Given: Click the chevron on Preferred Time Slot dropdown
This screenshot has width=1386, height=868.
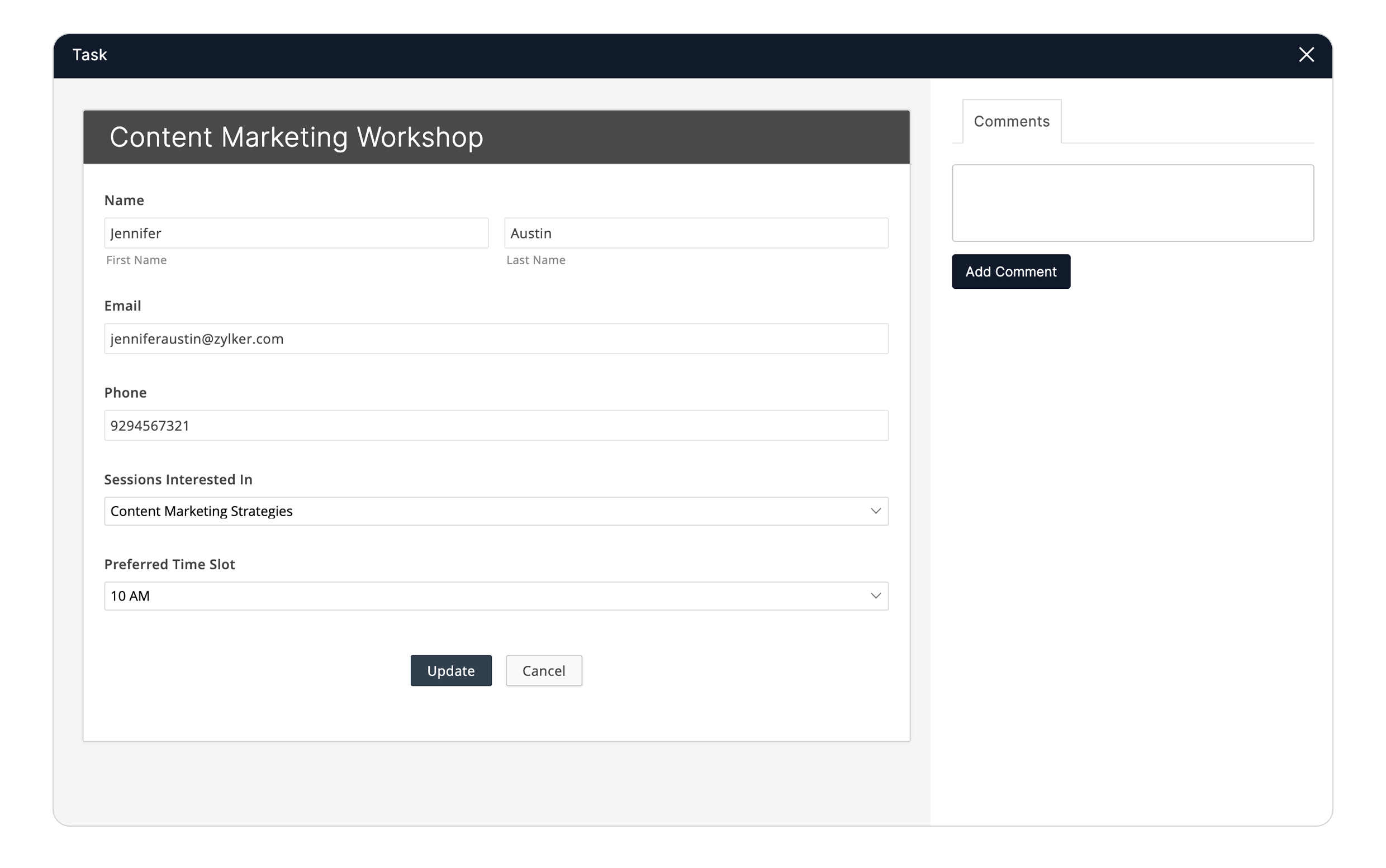Looking at the screenshot, I should click(875, 596).
